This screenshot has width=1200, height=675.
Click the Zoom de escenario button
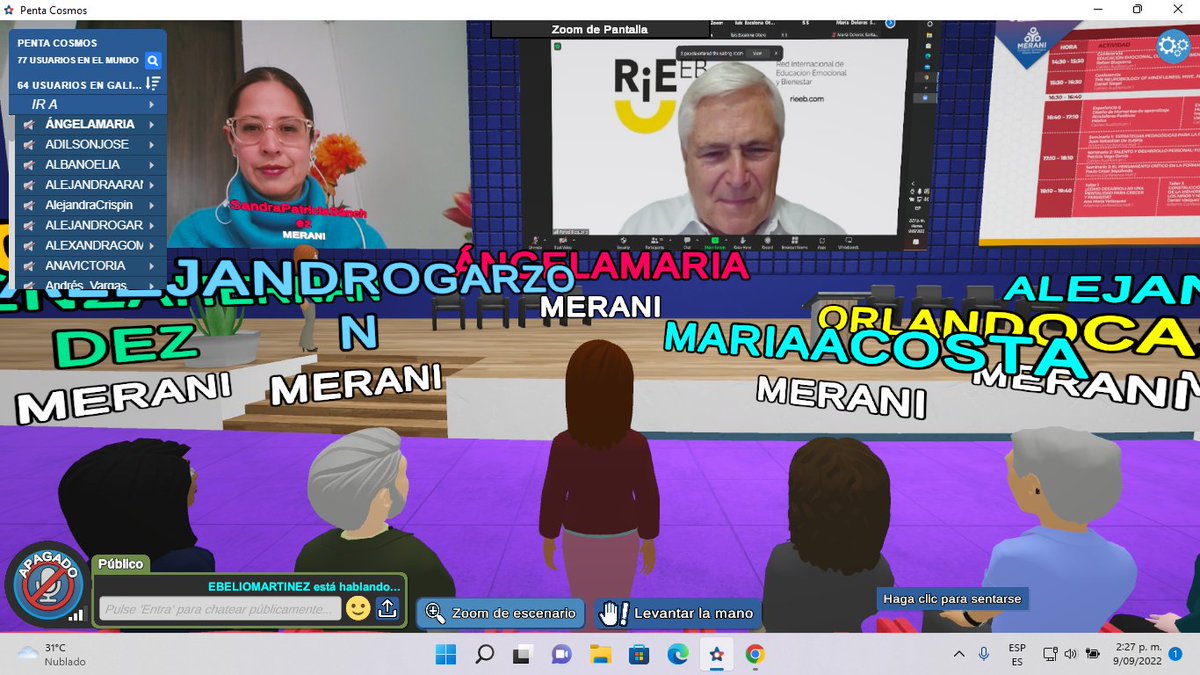(502, 613)
